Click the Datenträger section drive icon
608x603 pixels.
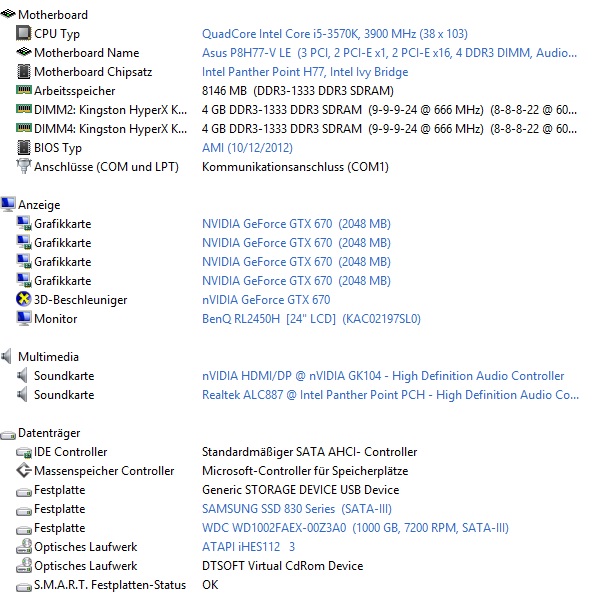(x=8, y=435)
